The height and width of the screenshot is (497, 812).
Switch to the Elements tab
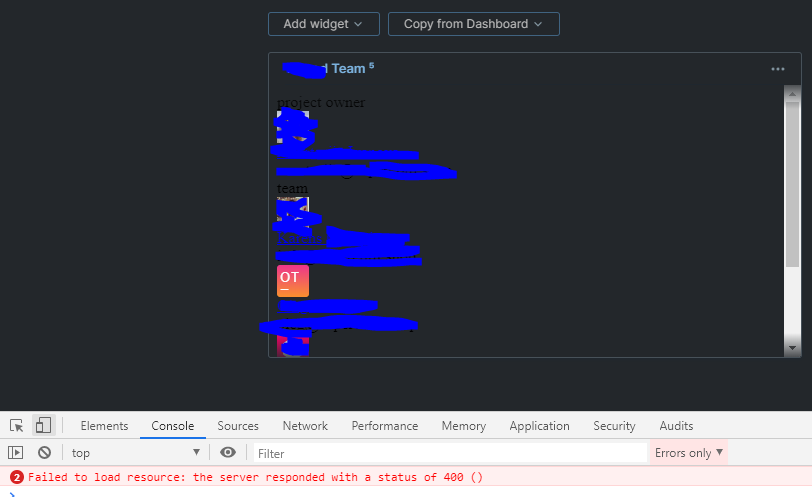pos(104,426)
